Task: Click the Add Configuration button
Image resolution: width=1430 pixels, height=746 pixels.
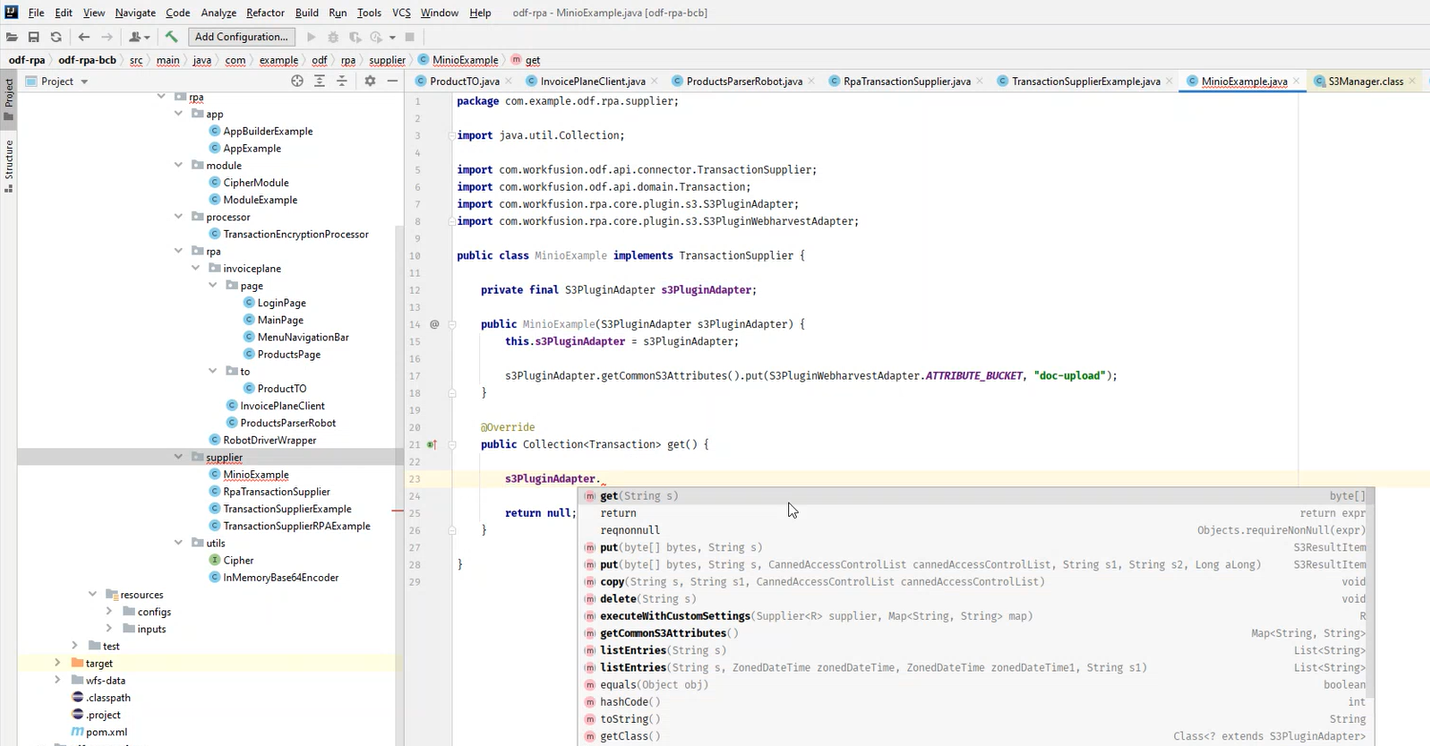Action: pyautogui.click(x=241, y=37)
